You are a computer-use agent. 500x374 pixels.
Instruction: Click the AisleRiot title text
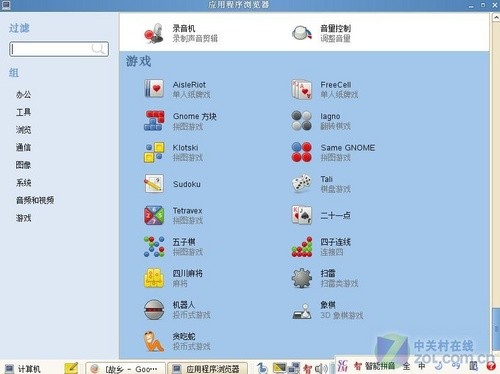click(189, 85)
